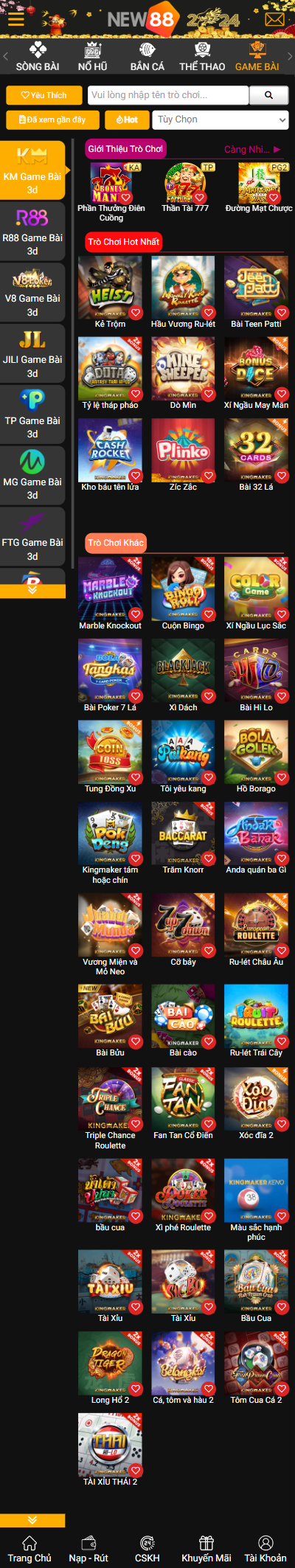Click the game name search field

click(168, 95)
